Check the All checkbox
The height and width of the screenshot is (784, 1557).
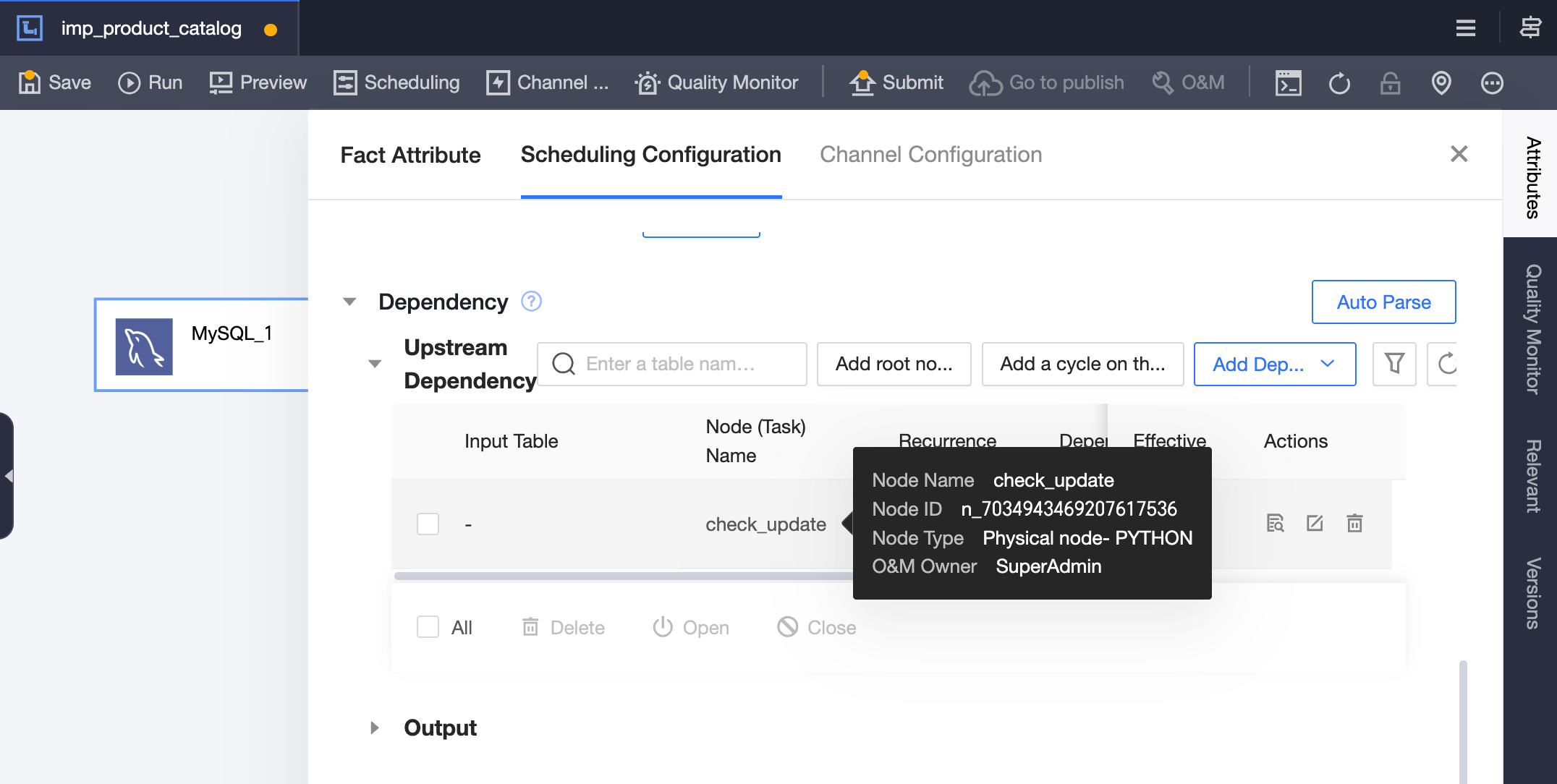(x=428, y=627)
